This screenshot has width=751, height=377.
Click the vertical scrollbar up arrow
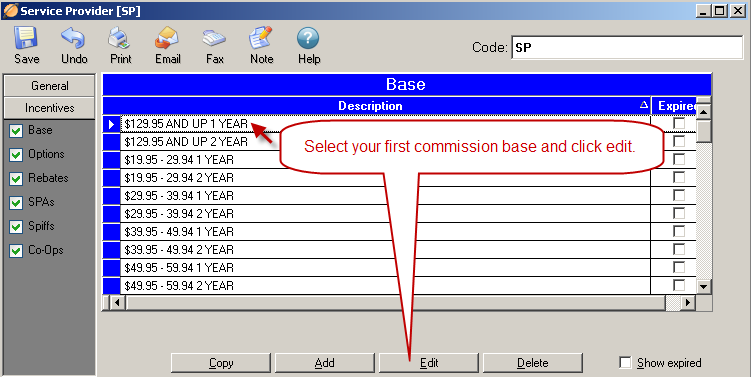pos(703,112)
